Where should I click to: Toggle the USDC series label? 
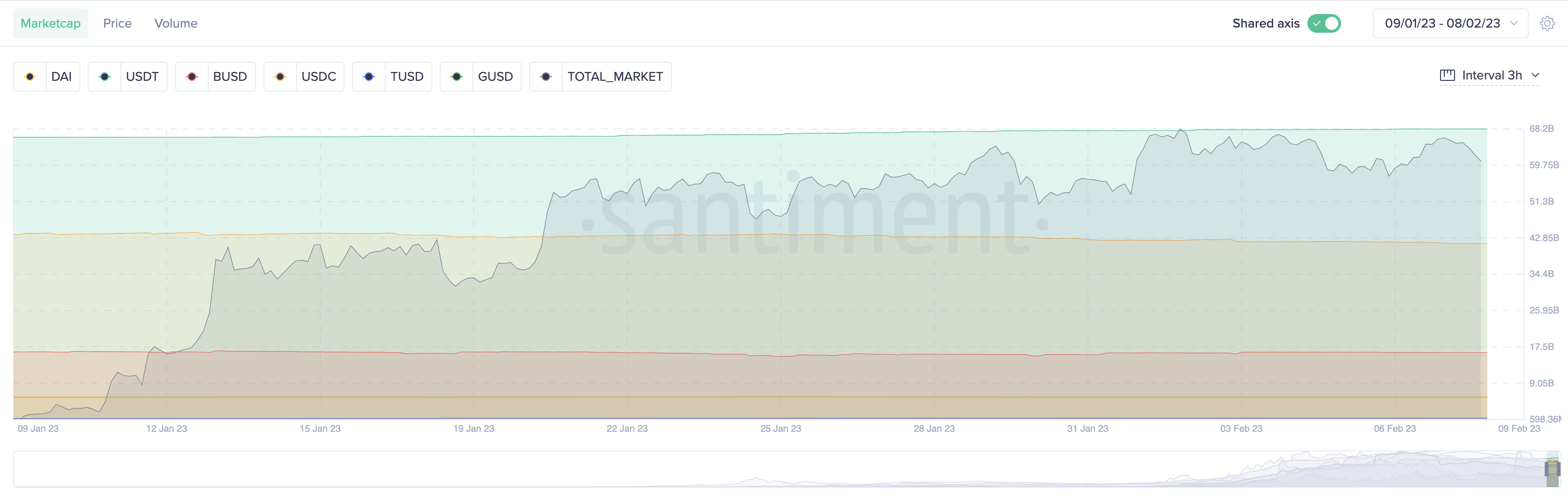[x=319, y=77]
